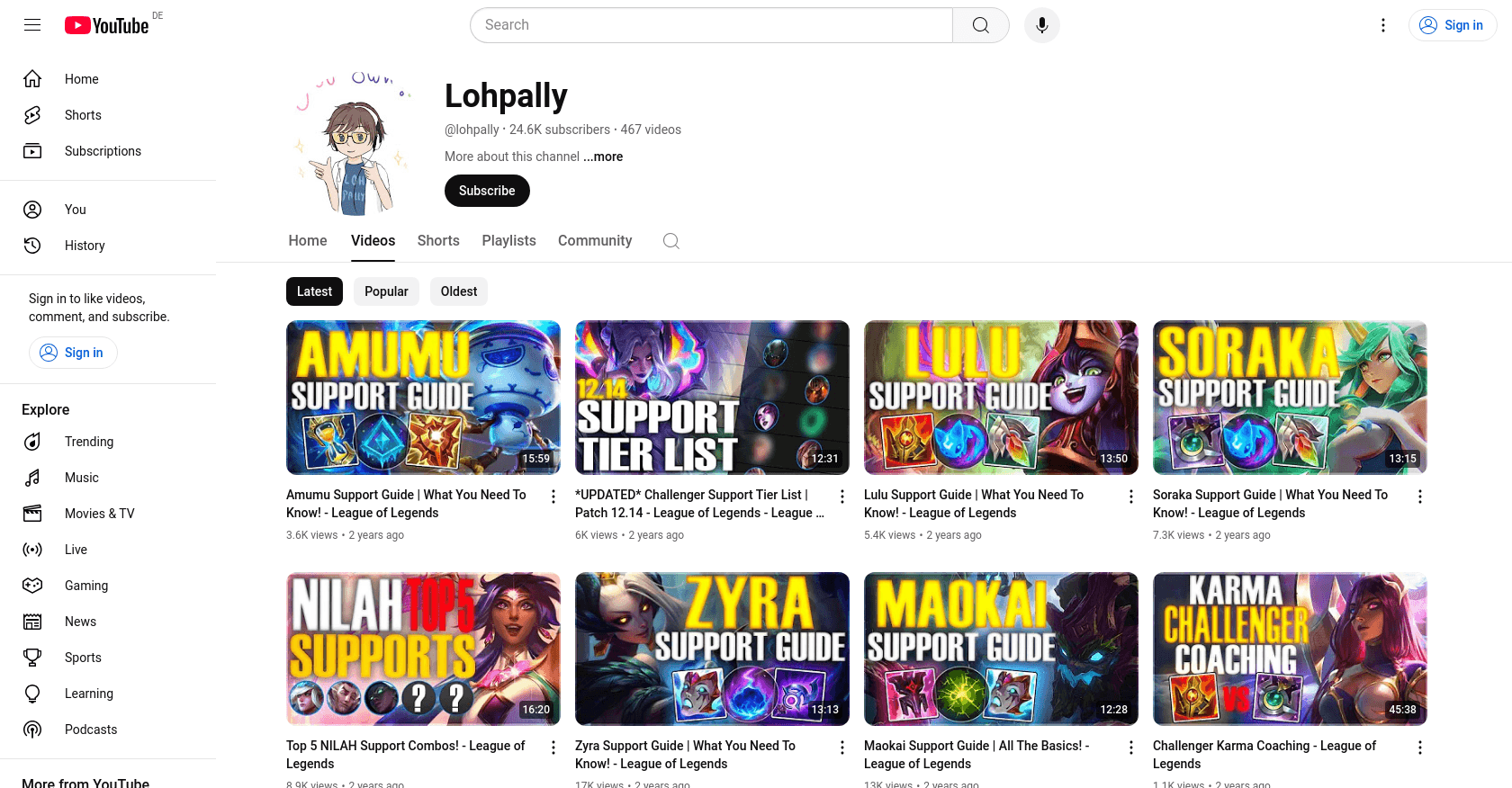Click Sign in at top right

tap(1453, 25)
